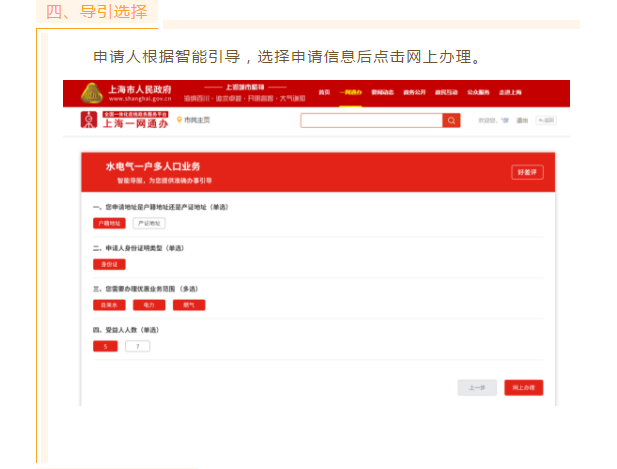Toggle 自来水 service option
The height and width of the screenshot is (469, 617).
[x=108, y=305]
